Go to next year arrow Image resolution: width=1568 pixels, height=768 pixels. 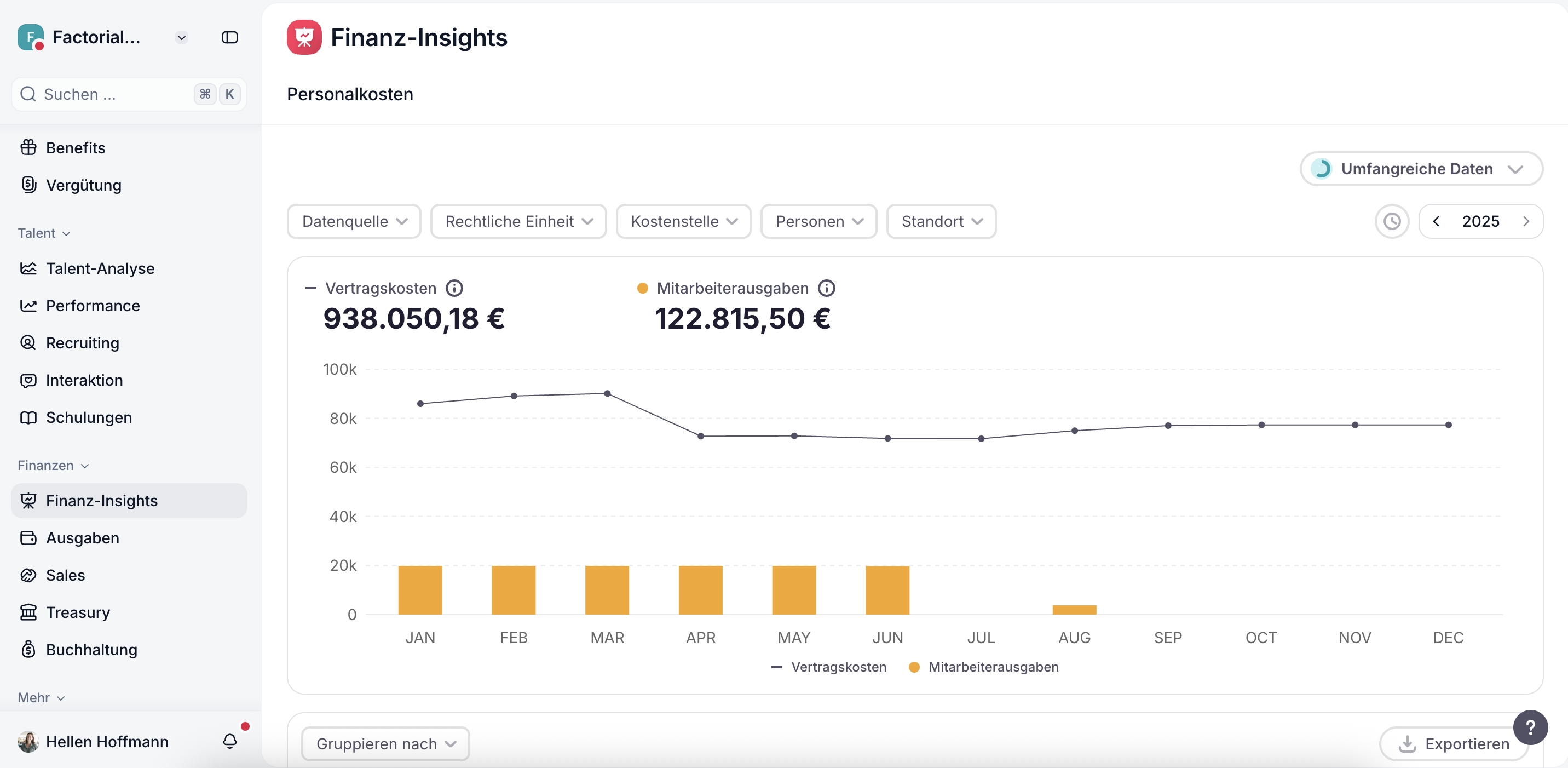(1525, 221)
